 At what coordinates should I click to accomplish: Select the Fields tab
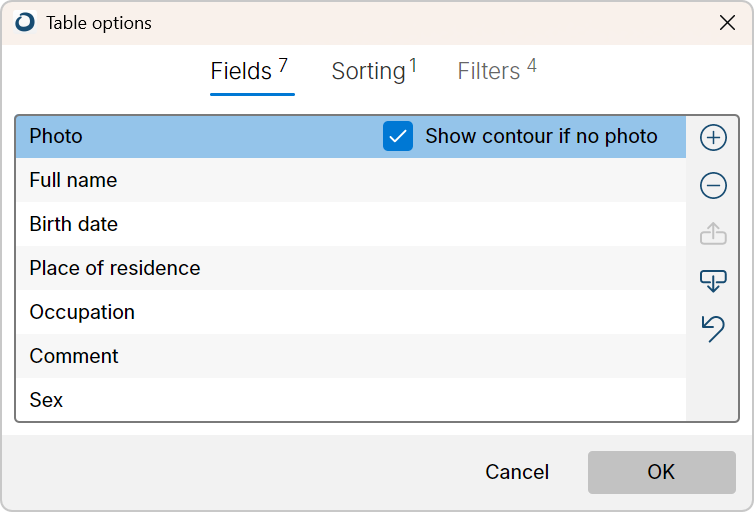[249, 71]
